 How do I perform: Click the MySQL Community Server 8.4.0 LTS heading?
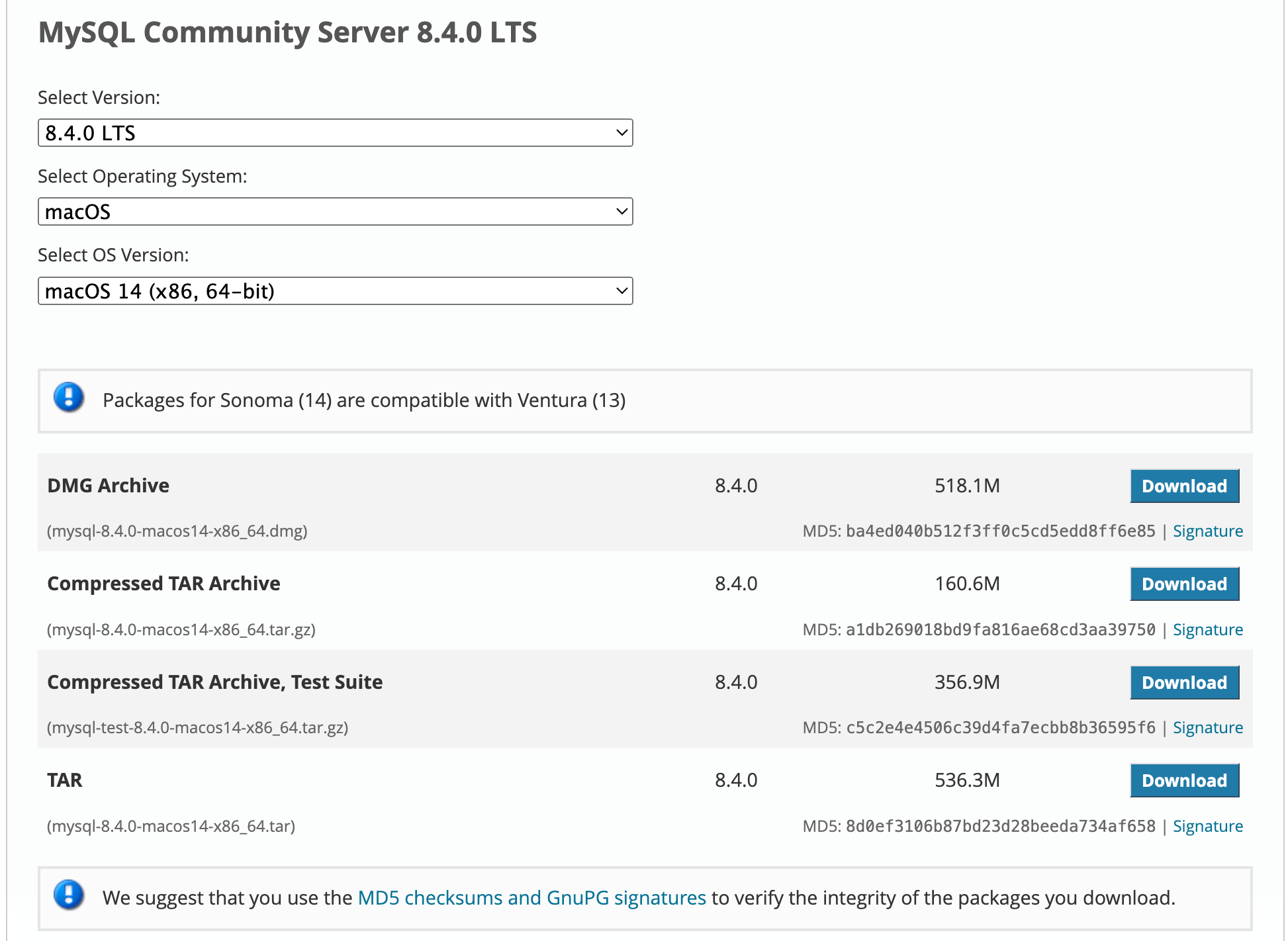pyautogui.click(x=287, y=32)
